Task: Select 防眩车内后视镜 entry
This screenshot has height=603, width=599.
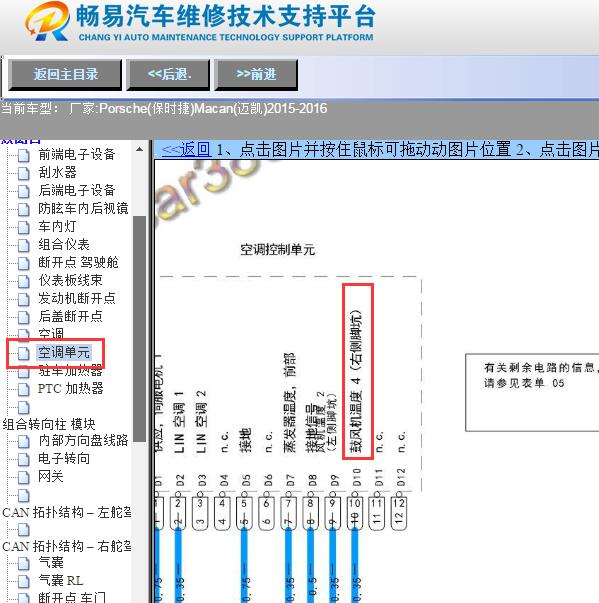Action: [x=83, y=208]
